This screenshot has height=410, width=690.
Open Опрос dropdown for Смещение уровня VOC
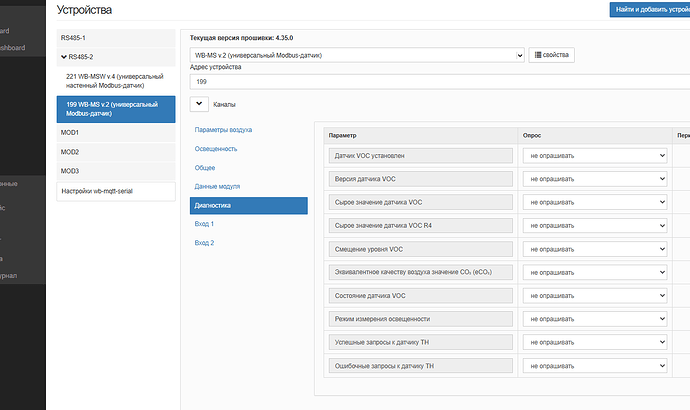pos(597,249)
